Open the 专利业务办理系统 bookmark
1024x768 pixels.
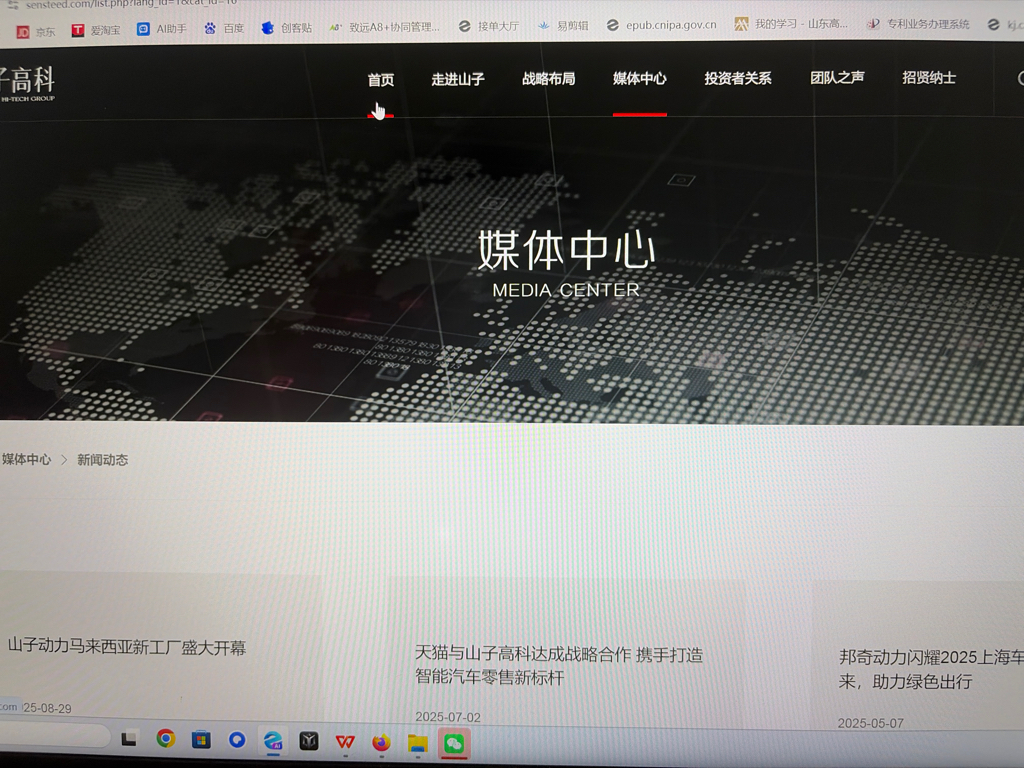pyautogui.click(x=918, y=24)
